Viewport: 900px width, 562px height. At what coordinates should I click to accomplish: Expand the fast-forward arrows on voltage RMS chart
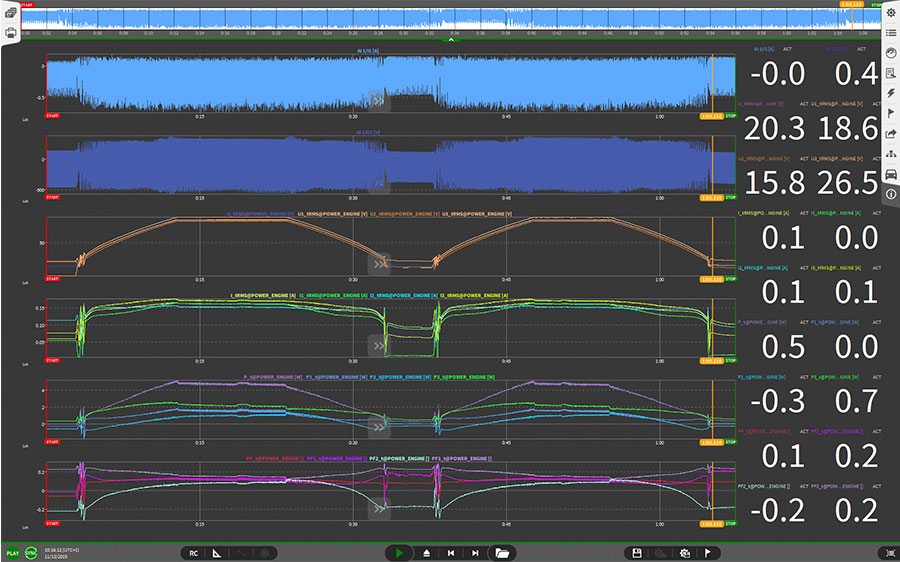pyautogui.click(x=379, y=264)
